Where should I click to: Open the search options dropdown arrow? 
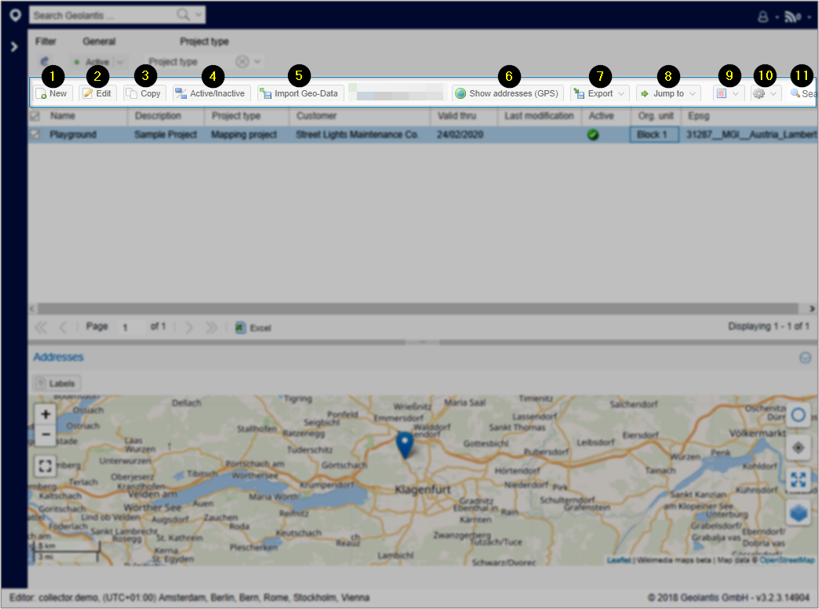pos(198,15)
